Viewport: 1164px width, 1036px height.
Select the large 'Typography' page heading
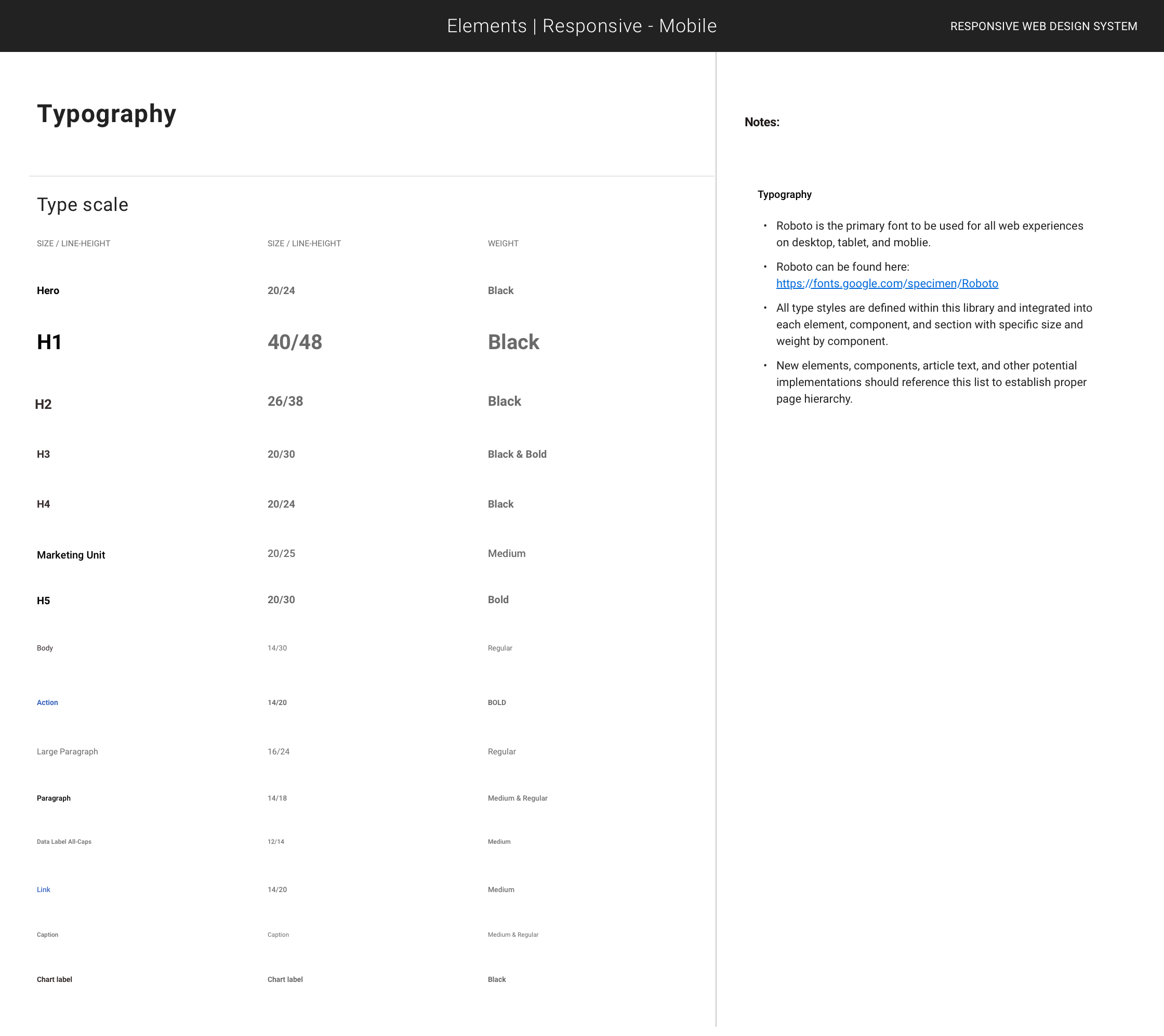click(x=107, y=114)
